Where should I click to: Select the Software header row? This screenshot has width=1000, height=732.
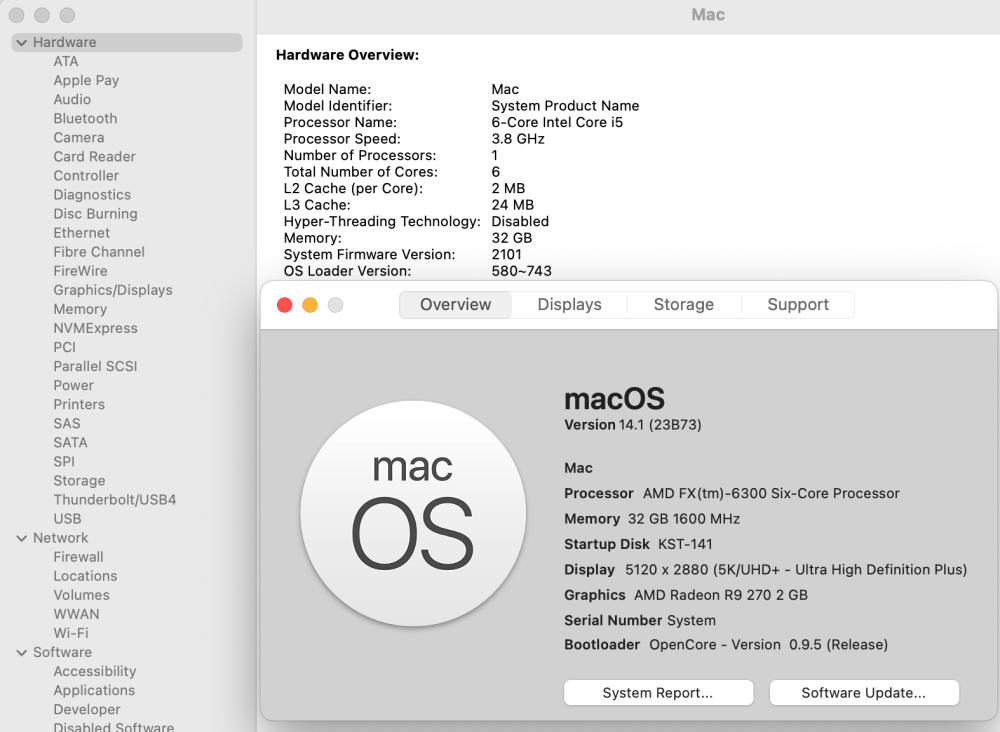coord(127,653)
